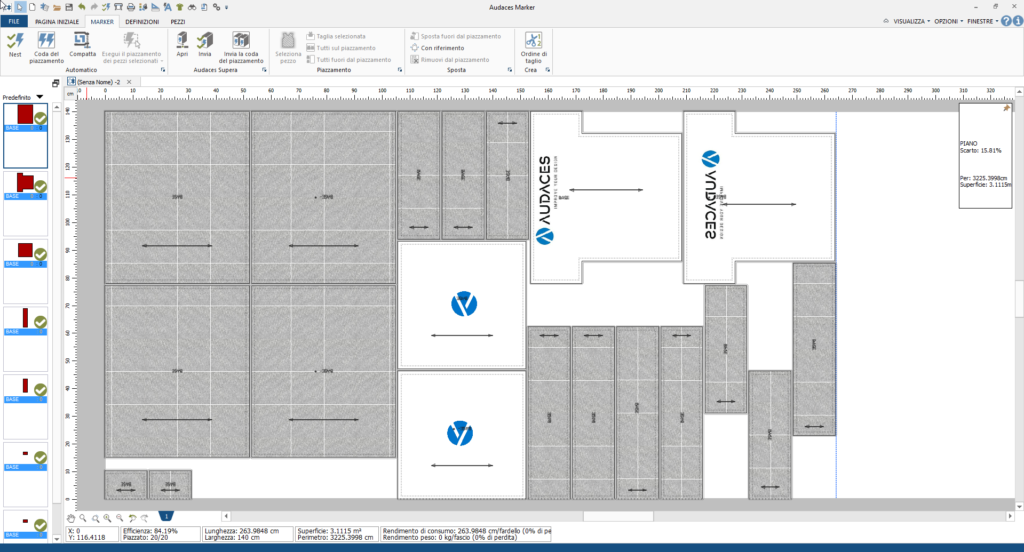Open the OPZIONI dropdown menu
The height and width of the screenshot is (552, 1024).
click(x=948, y=22)
